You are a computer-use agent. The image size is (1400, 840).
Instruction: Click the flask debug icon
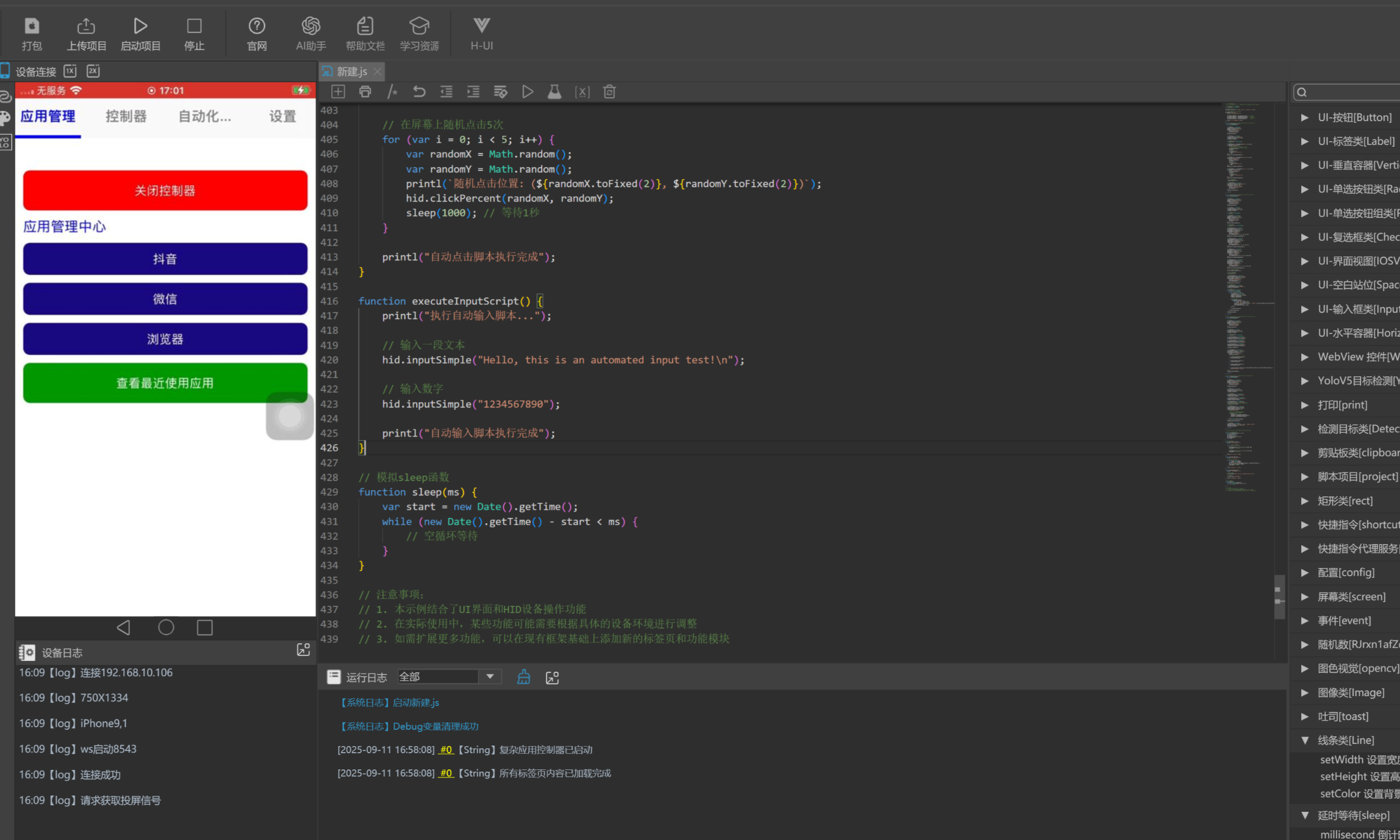[x=554, y=92]
